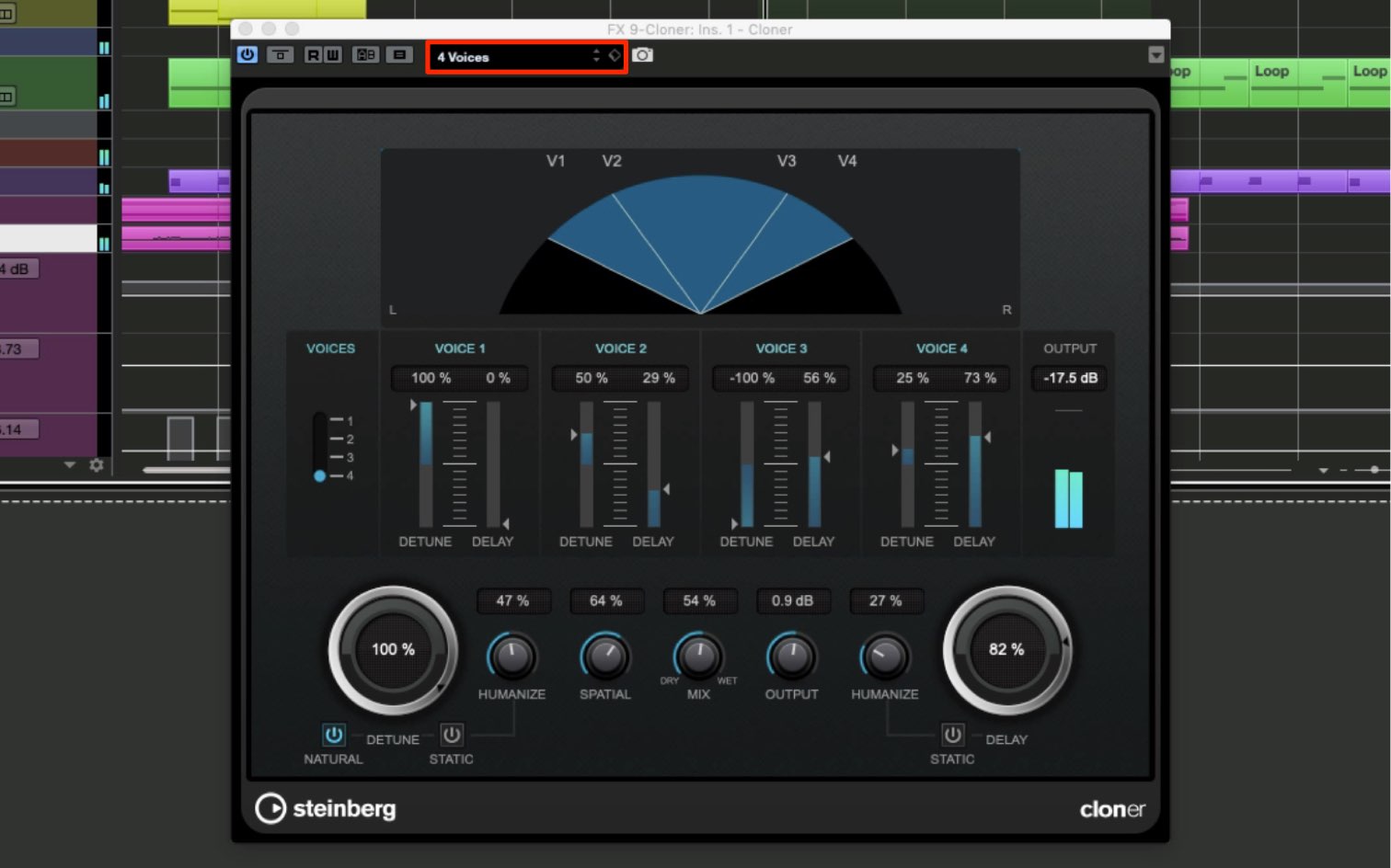Click the detune Humanize knob
The height and width of the screenshot is (868, 1391).
(x=512, y=657)
